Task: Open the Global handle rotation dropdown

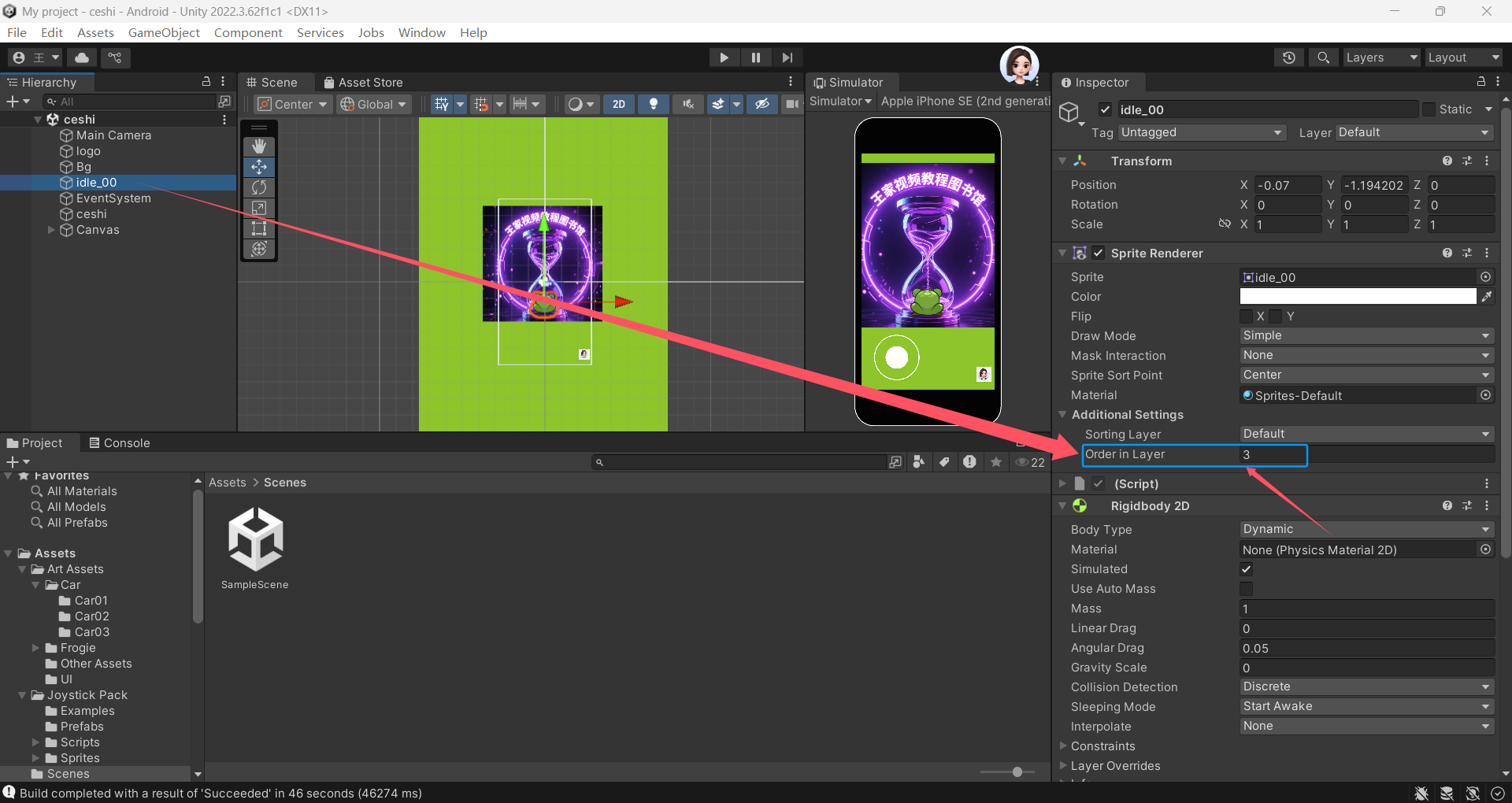Action: [373, 104]
